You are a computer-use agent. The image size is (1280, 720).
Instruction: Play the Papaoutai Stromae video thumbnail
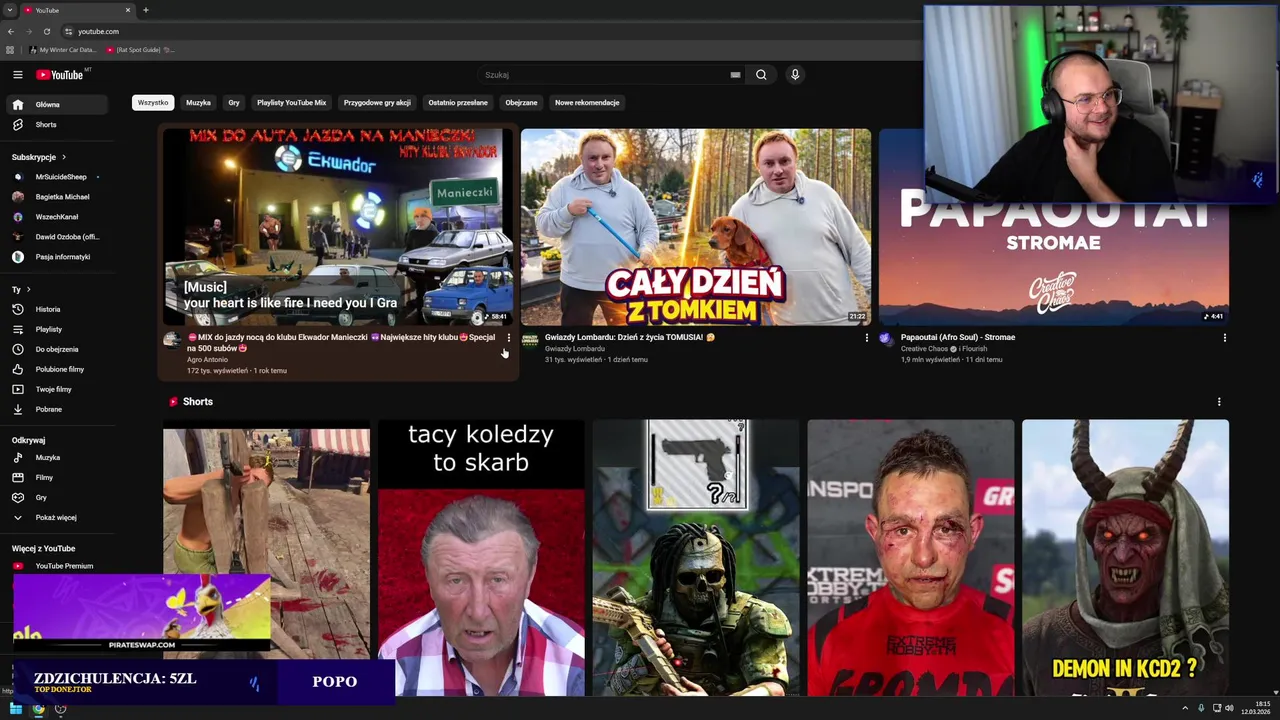point(1054,227)
